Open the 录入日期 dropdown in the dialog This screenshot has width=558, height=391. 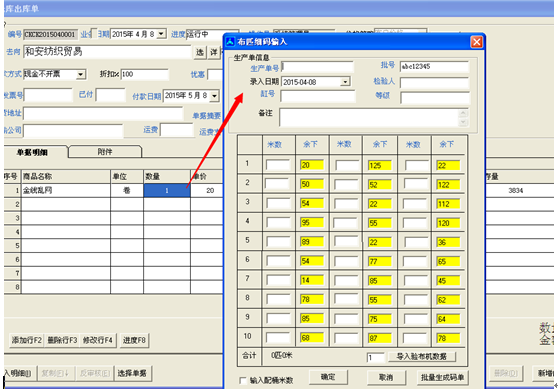coord(345,82)
